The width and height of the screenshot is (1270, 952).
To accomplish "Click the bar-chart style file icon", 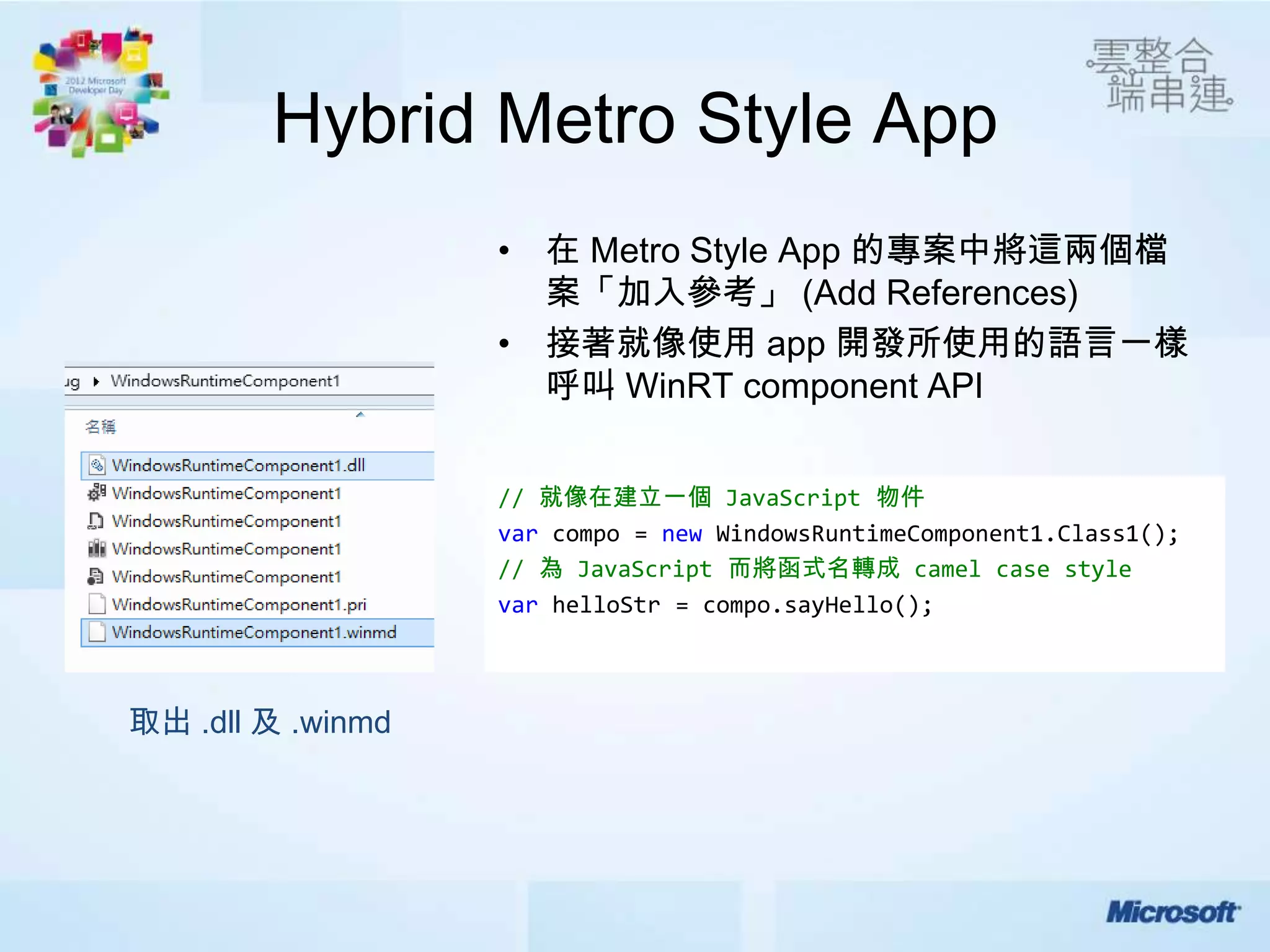I will (97, 549).
